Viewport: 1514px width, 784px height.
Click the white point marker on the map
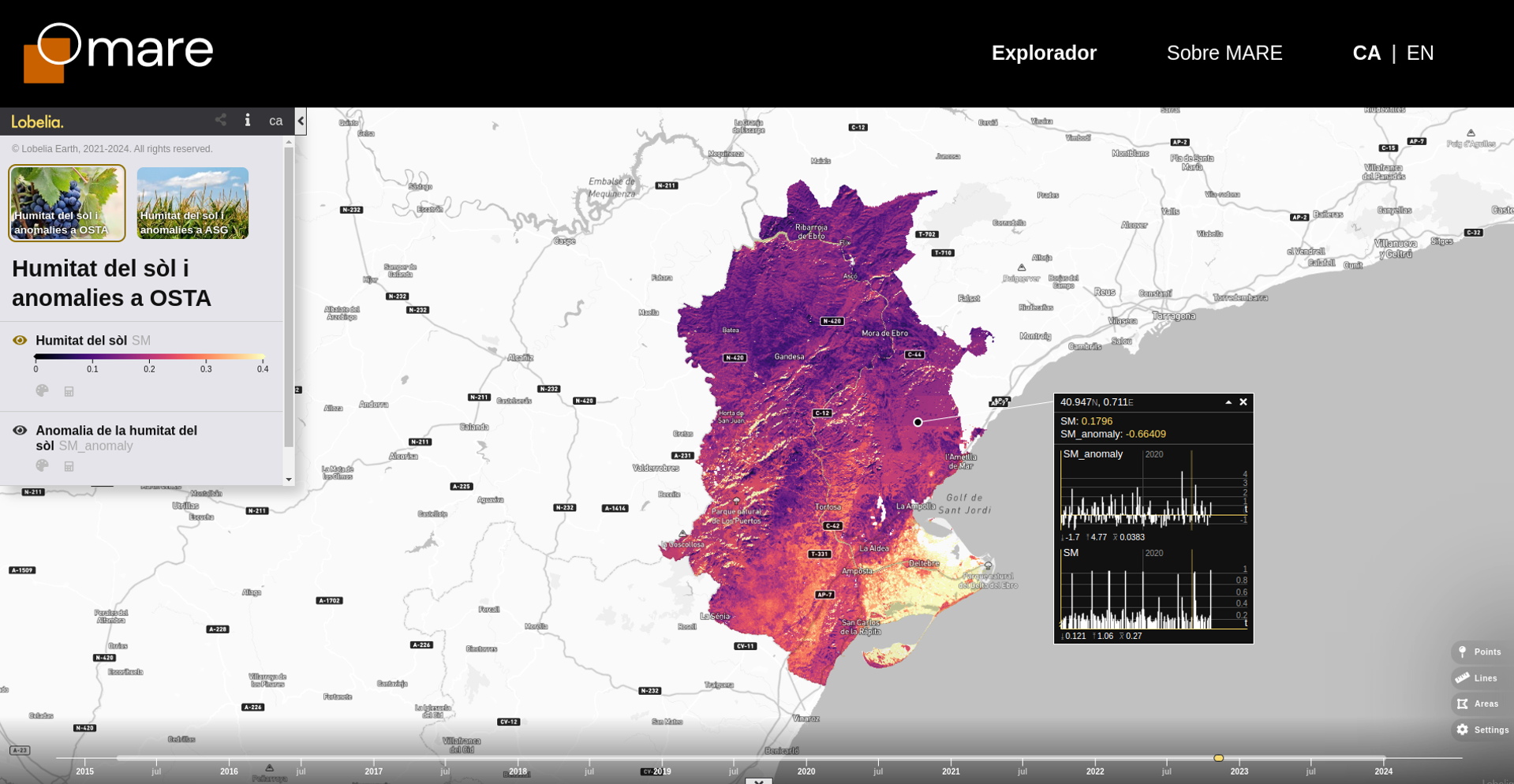coord(918,422)
